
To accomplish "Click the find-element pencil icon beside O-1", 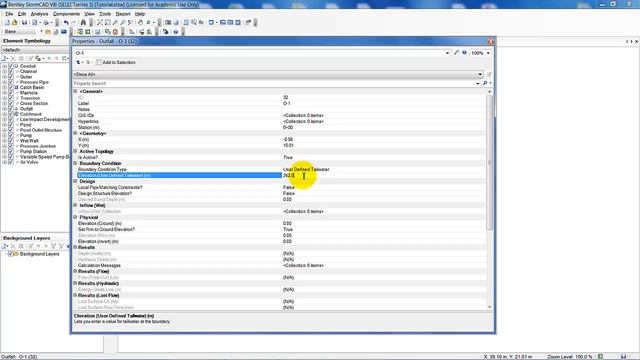I will [x=456, y=53].
